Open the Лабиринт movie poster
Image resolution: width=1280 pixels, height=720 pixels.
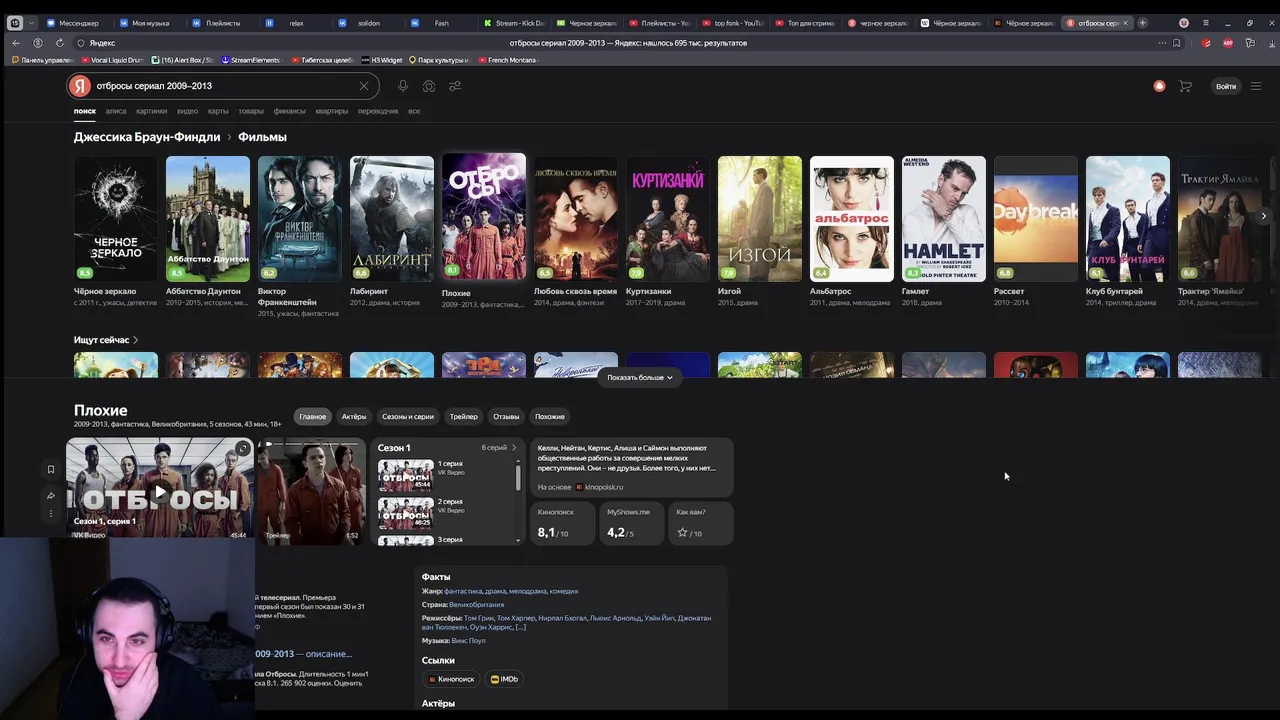click(392, 218)
